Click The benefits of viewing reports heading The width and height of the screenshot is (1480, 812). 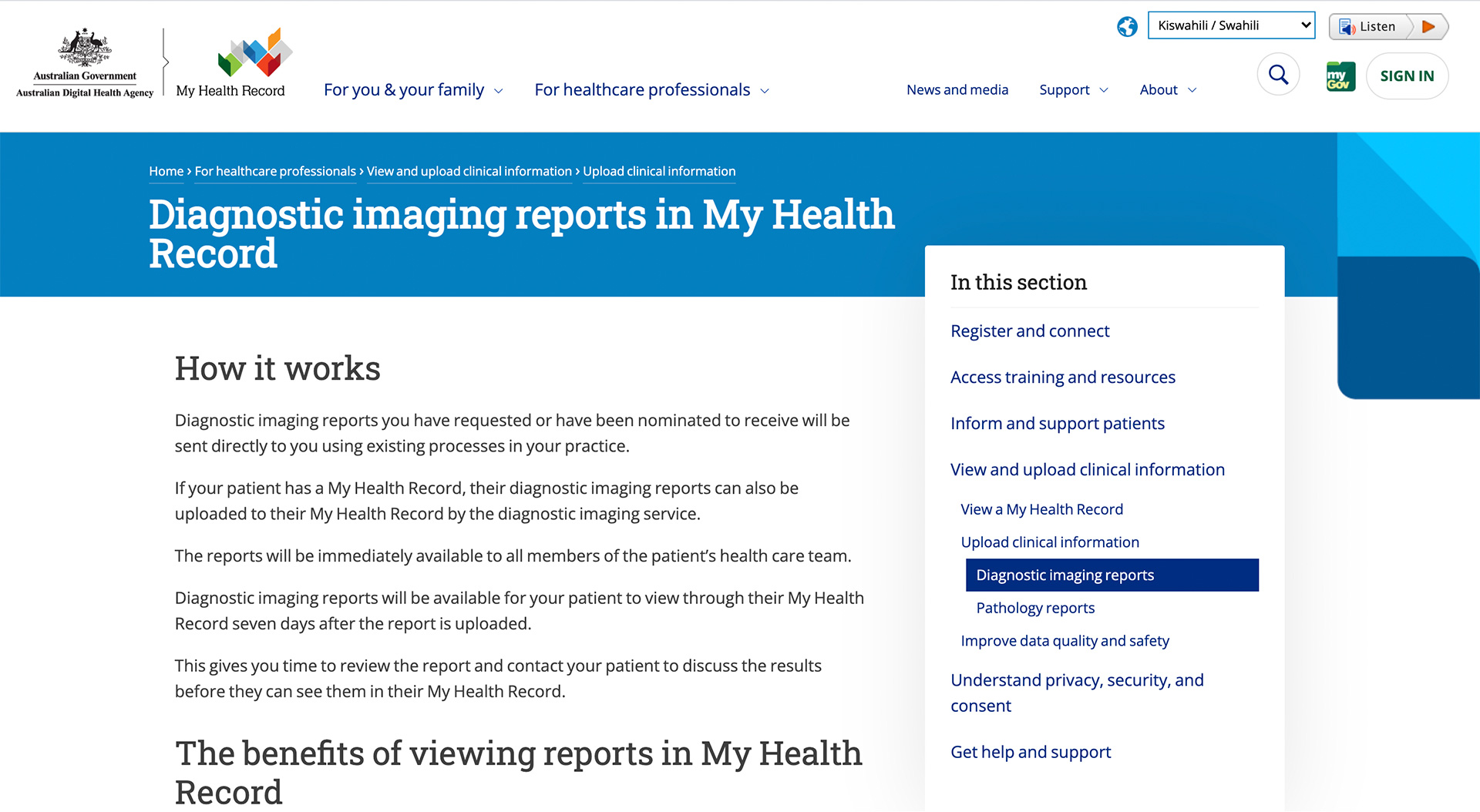518,772
